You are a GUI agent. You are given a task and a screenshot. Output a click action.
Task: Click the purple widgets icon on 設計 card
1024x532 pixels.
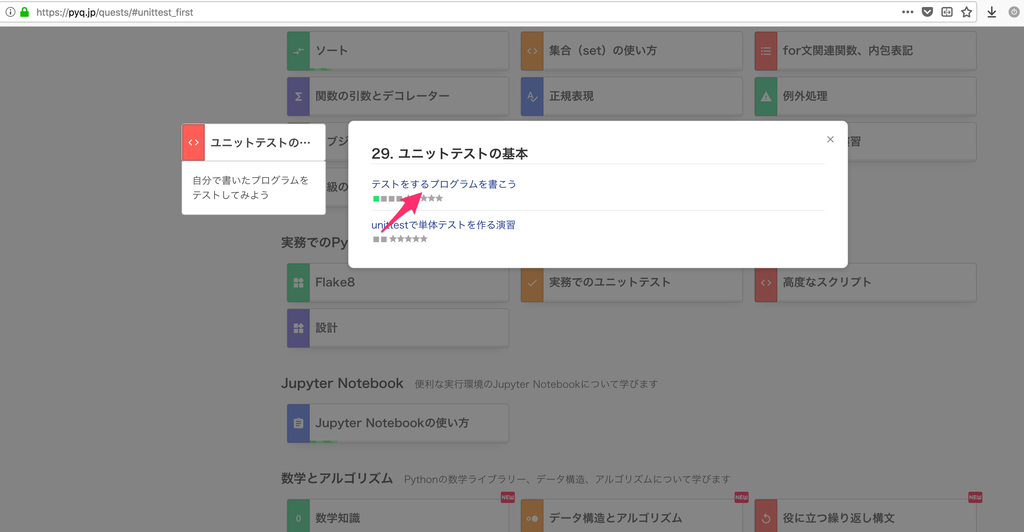(x=298, y=328)
